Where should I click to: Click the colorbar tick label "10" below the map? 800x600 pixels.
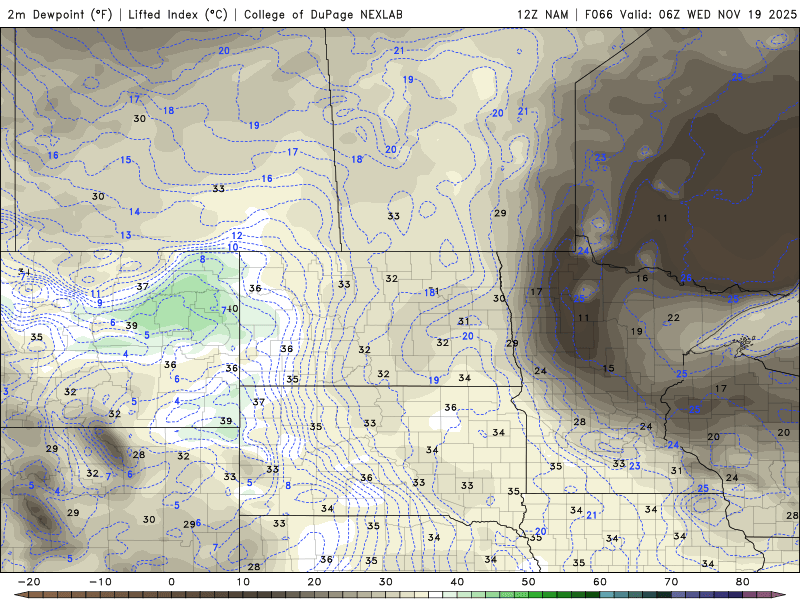243,582
